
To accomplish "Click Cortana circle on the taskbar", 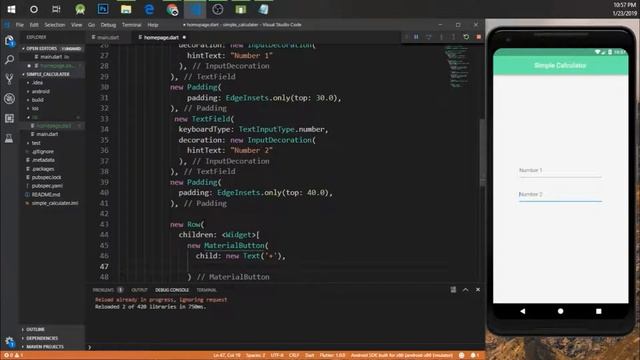I will pos(34,9).
